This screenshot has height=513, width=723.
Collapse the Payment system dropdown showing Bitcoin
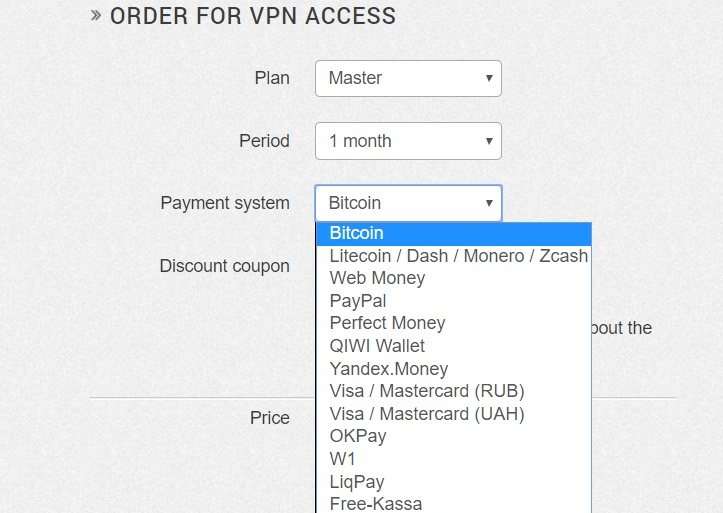point(408,203)
